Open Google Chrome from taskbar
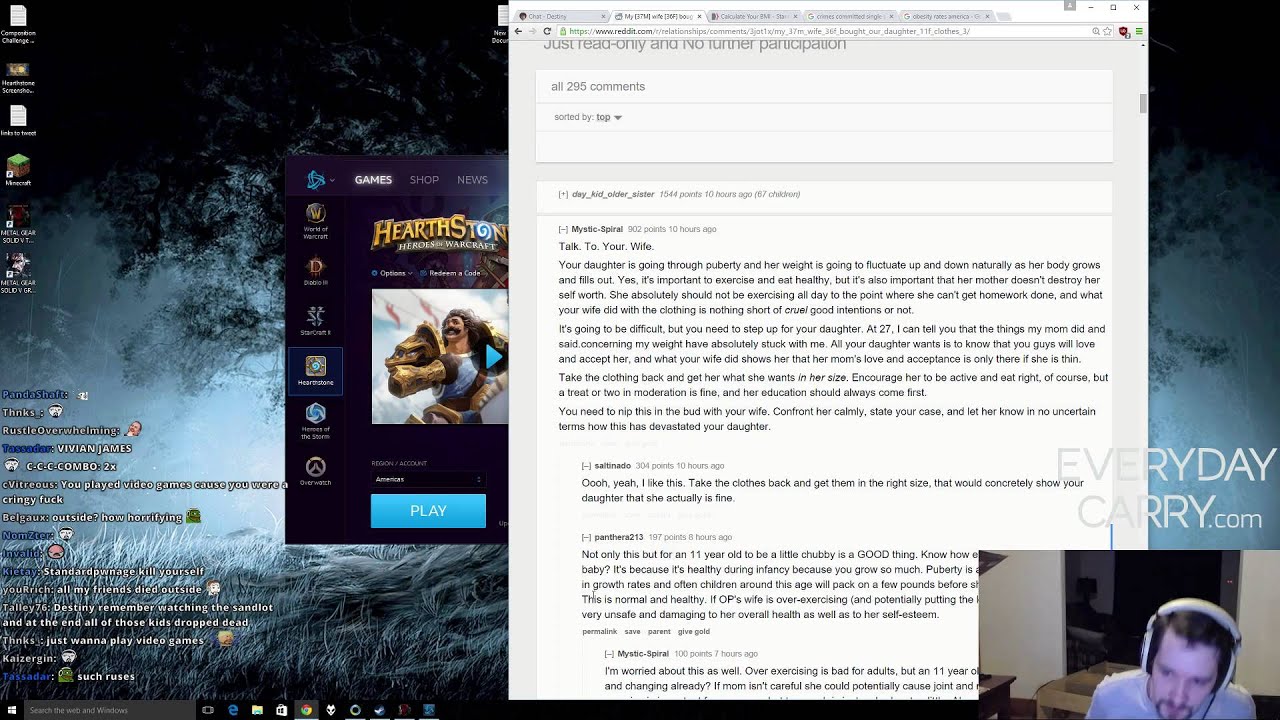 (x=306, y=710)
